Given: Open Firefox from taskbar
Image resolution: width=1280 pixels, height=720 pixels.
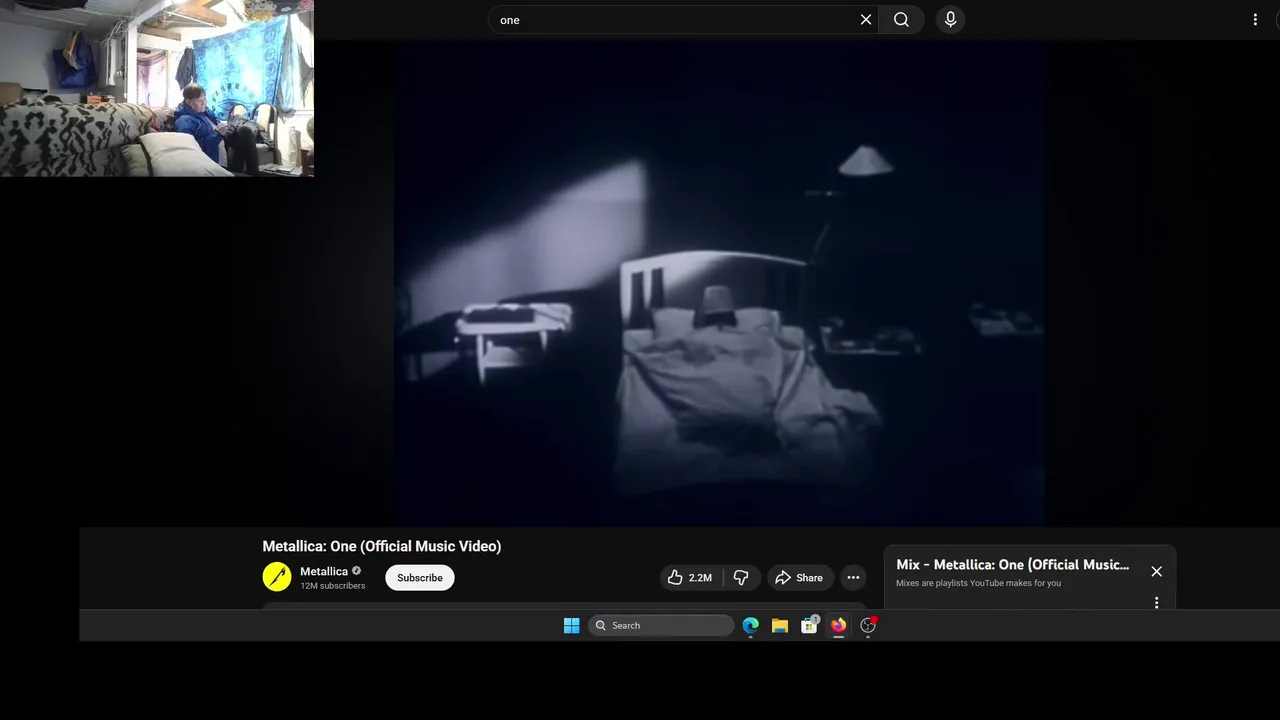Looking at the screenshot, I should click(x=838, y=625).
